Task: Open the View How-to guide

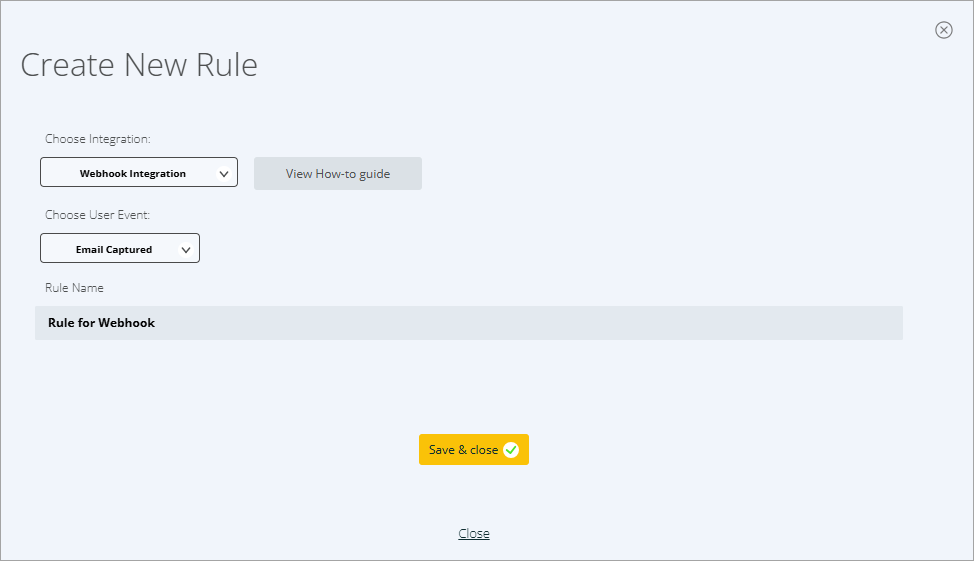Action: point(337,173)
